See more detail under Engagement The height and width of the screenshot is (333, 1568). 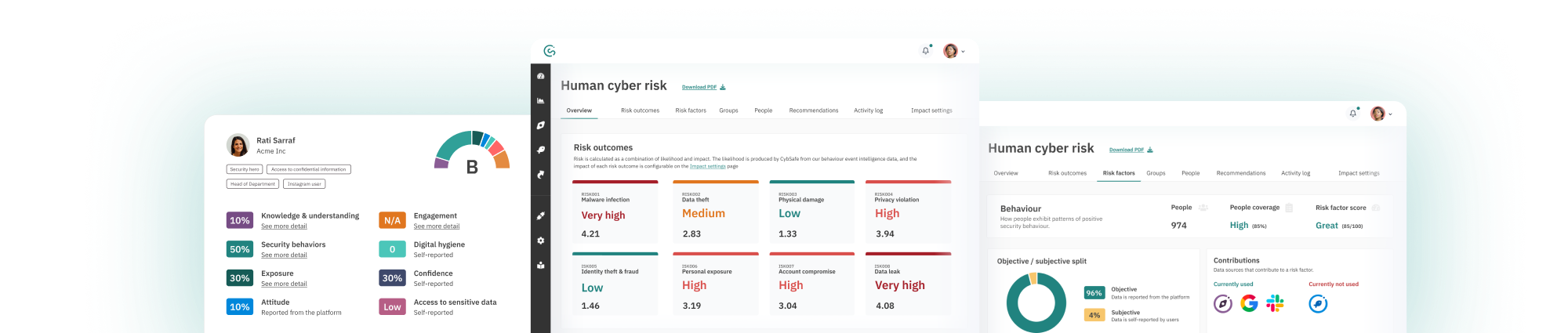[x=437, y=226]
